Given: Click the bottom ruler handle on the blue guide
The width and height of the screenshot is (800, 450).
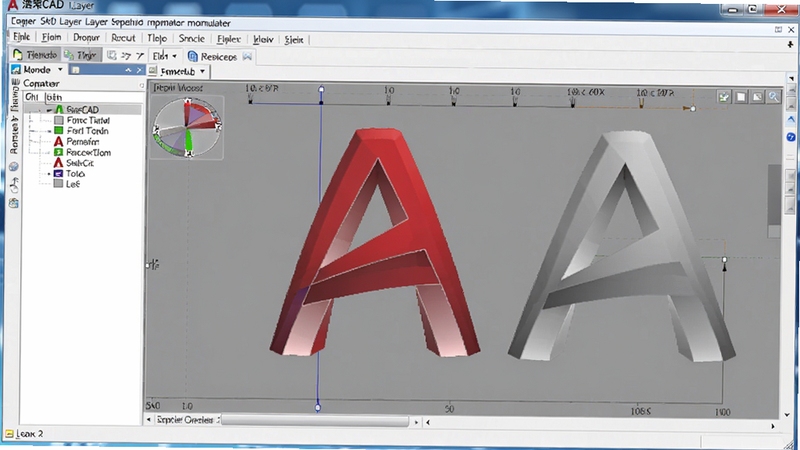Looking at the screenshot, I should (318, 408).
